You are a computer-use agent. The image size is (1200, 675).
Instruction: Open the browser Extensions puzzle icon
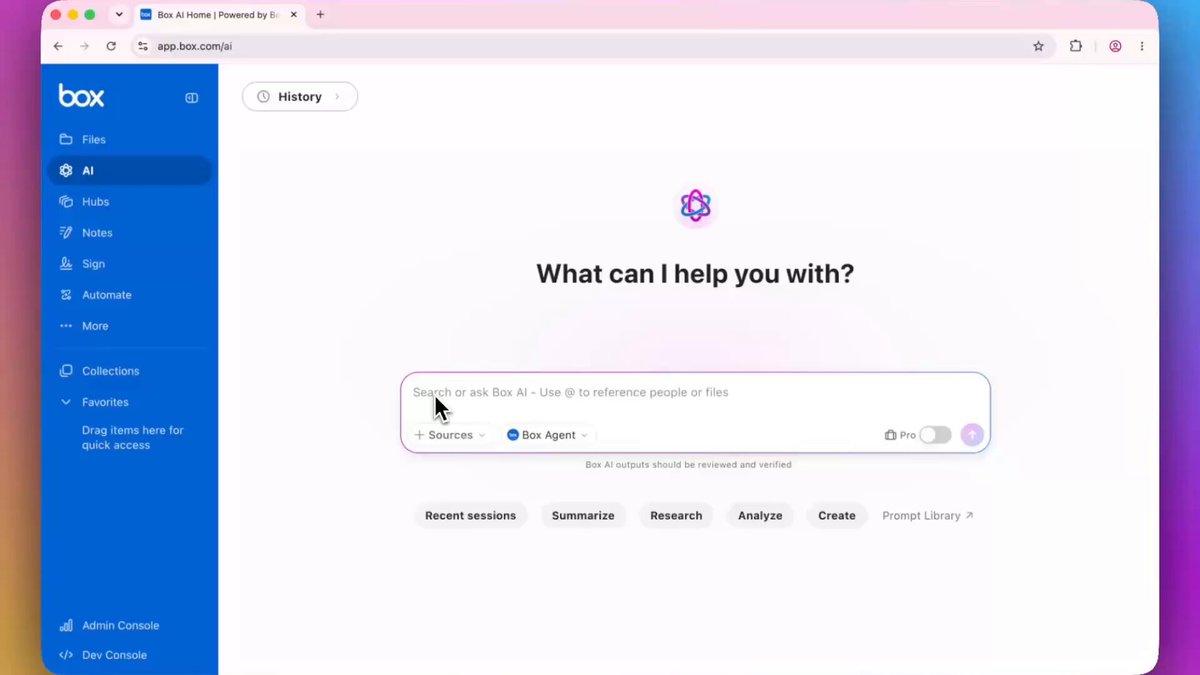1076,46
